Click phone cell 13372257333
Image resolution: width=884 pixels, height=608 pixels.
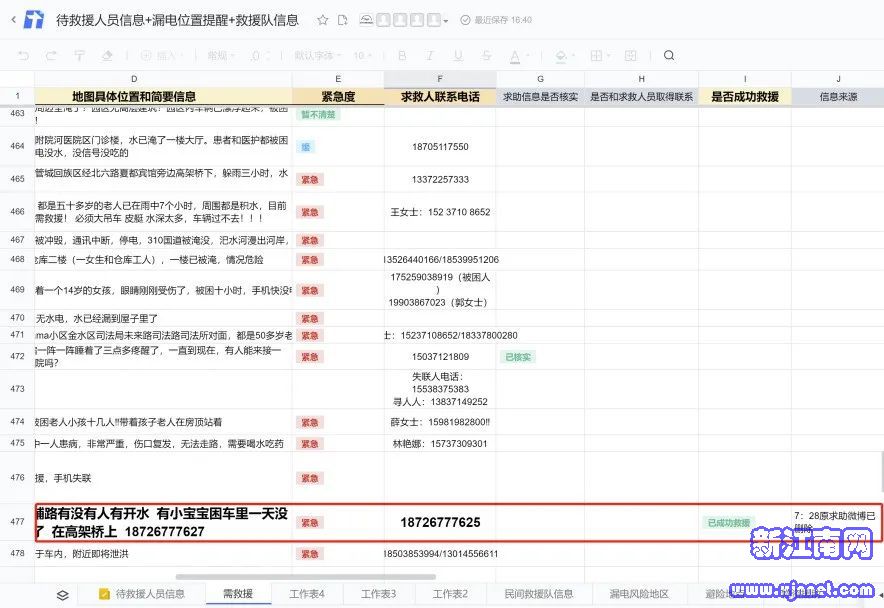(440, 179)
